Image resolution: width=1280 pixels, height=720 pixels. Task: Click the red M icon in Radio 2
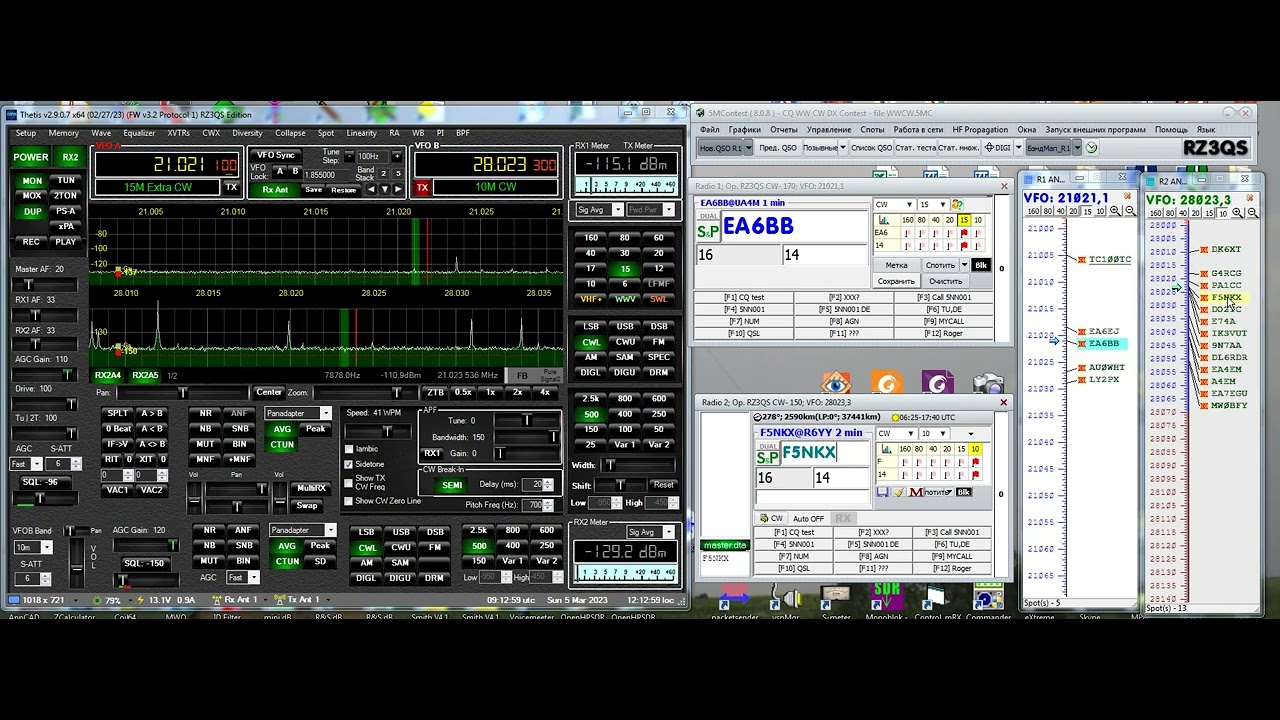(915, 492)
